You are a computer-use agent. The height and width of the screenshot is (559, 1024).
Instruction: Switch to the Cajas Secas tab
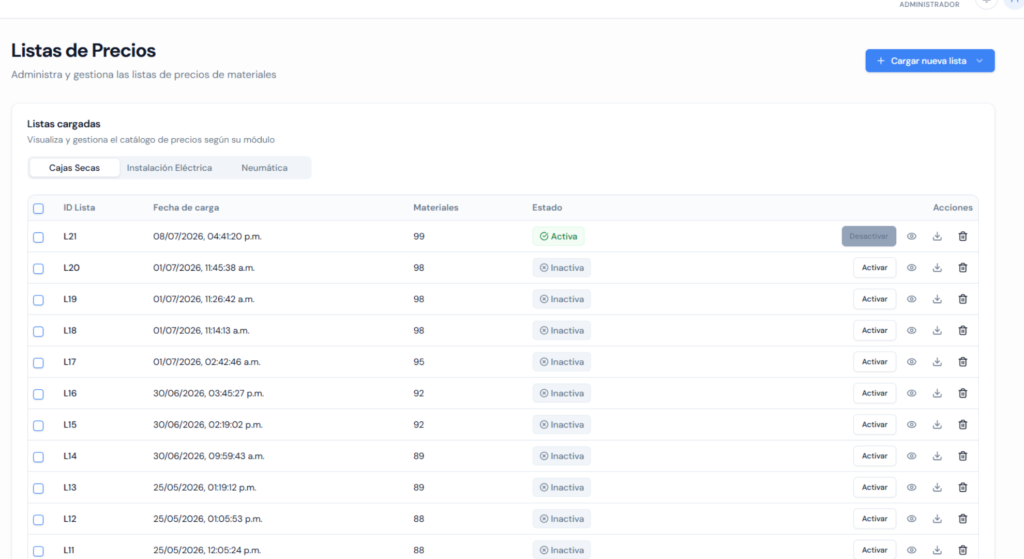tap(74, 168)
